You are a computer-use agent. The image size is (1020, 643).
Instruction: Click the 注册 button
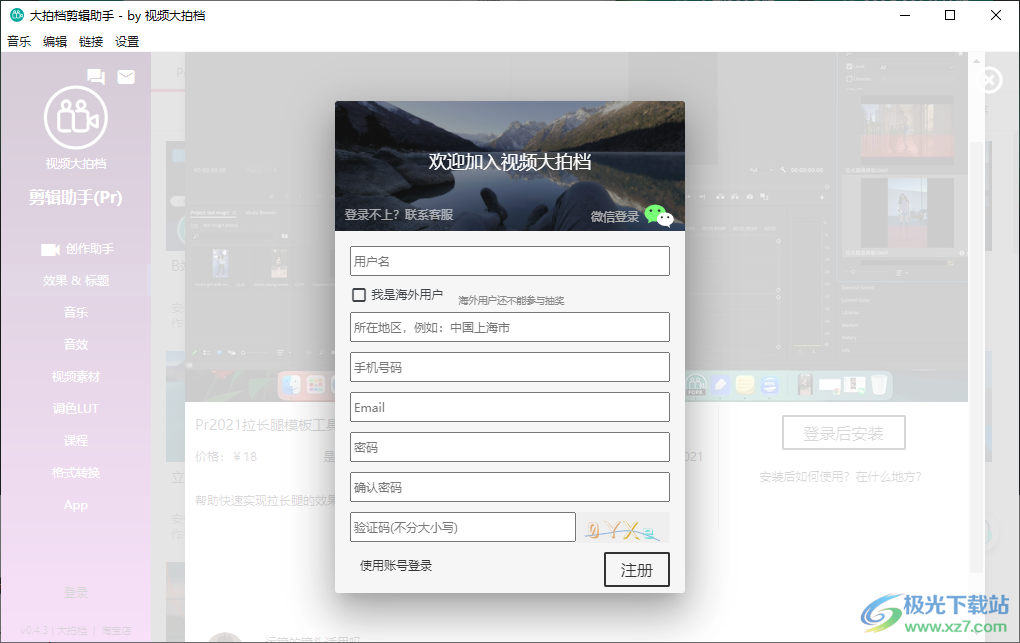[636, 570]
